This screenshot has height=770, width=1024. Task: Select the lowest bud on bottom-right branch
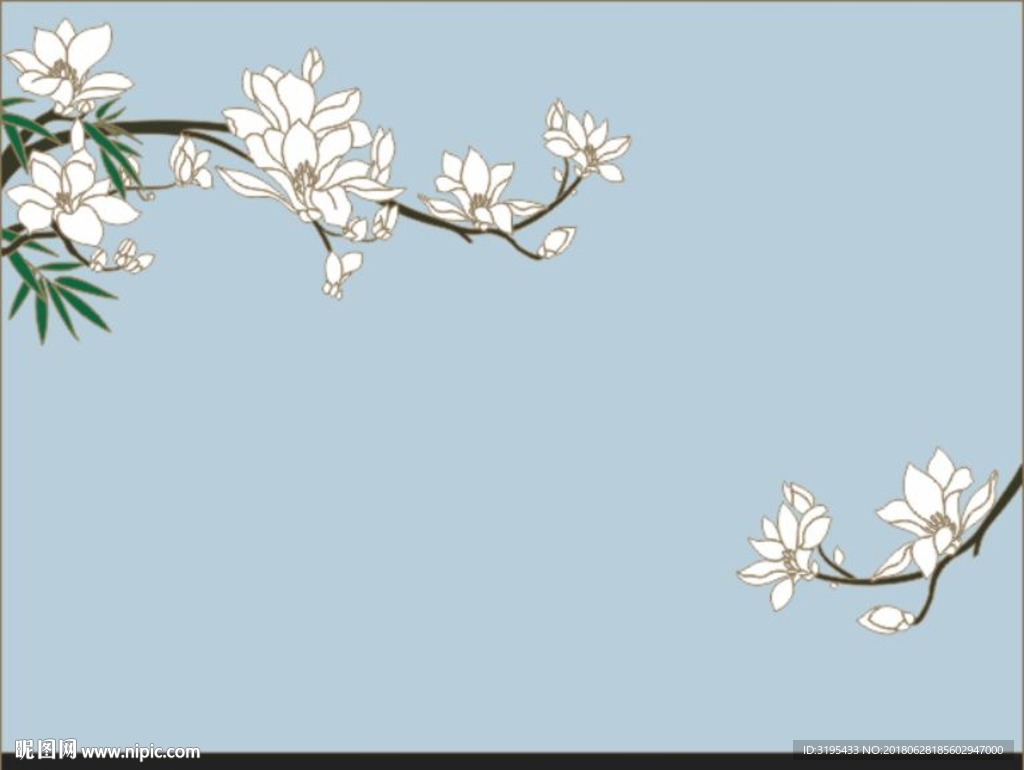(x=885, y=620)
